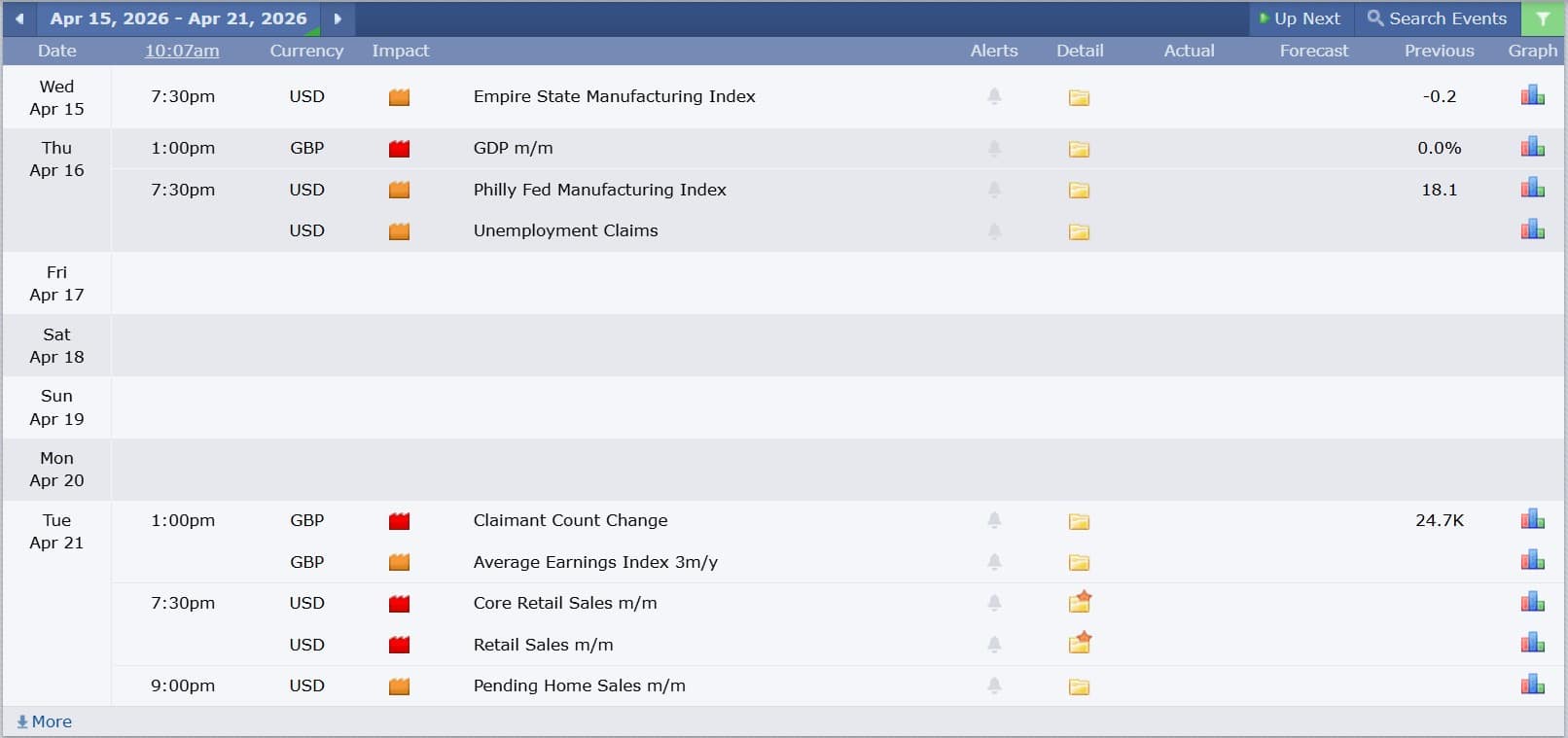1568x738 pixels.
Task: Open the calendar filter funnel icon
Action: click(x=1543, y=18)
